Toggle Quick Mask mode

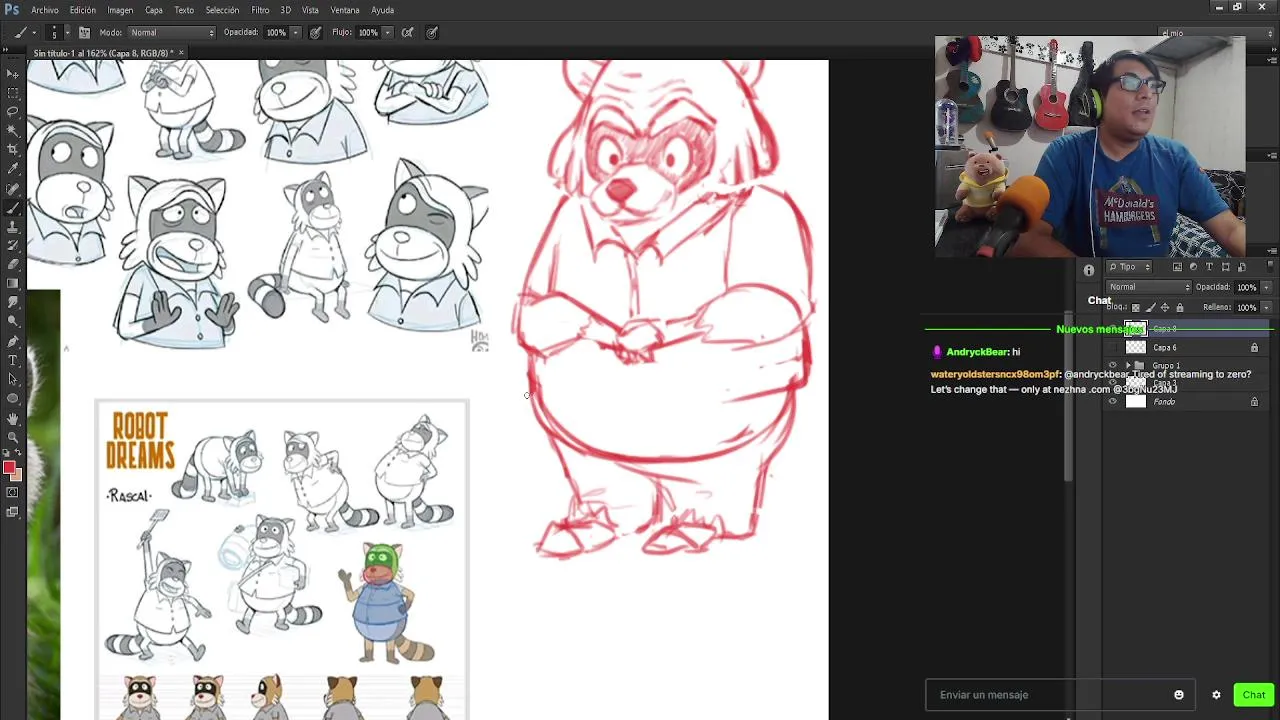(x=12, y=492)
